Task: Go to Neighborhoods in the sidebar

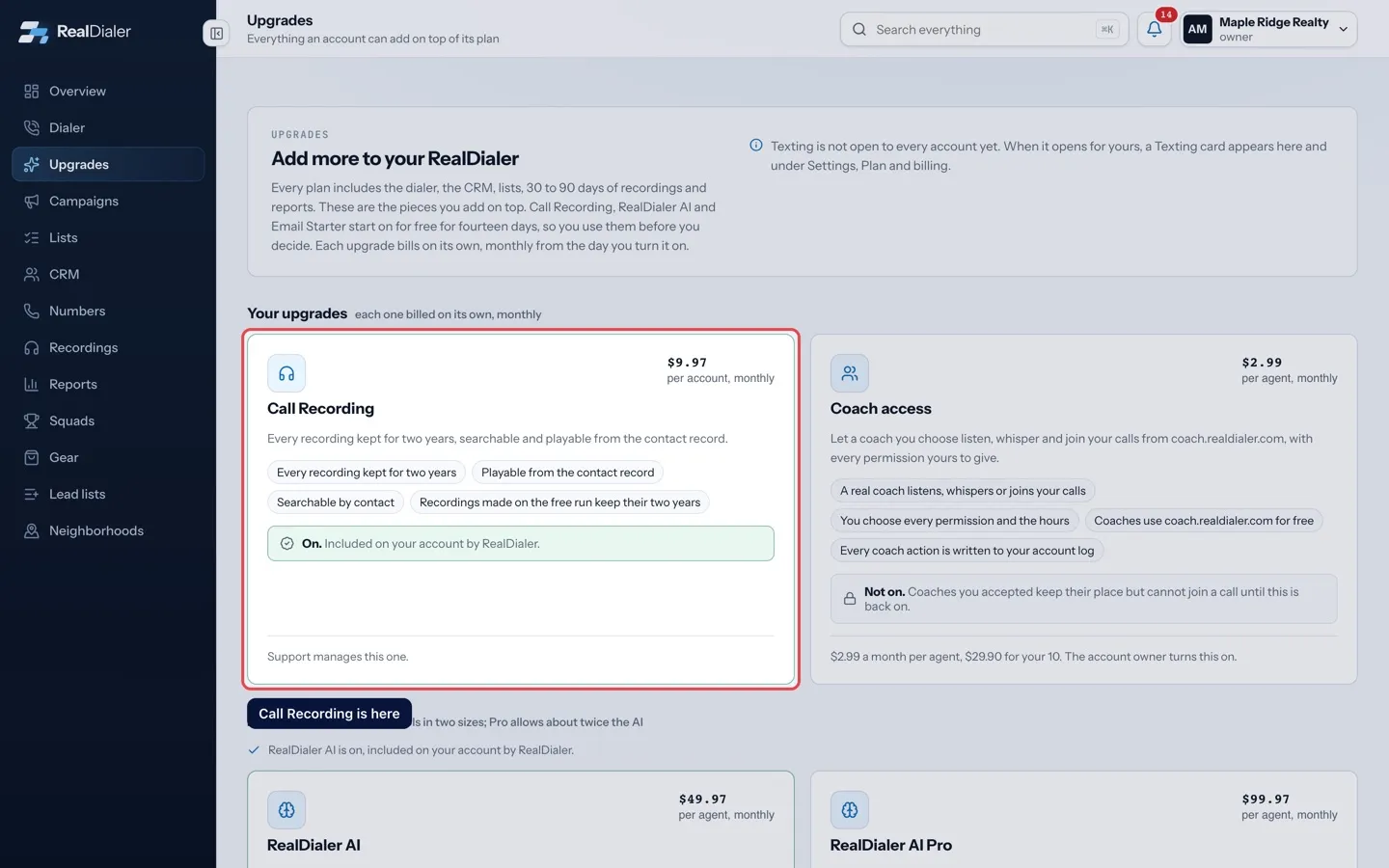Action: pyautogui.click(x=108, y=531)
